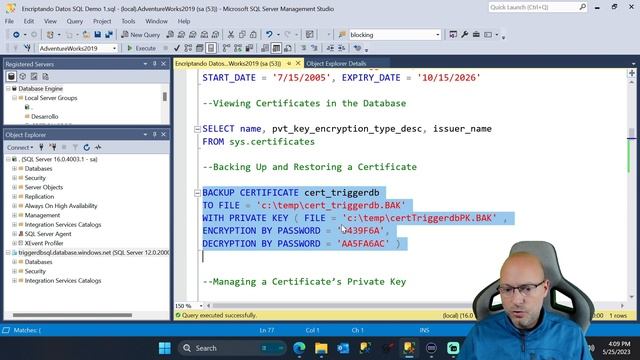Click the Display Estimated Execution Plan icon
This screenshot has height=360, width=640.
[188, 48]
